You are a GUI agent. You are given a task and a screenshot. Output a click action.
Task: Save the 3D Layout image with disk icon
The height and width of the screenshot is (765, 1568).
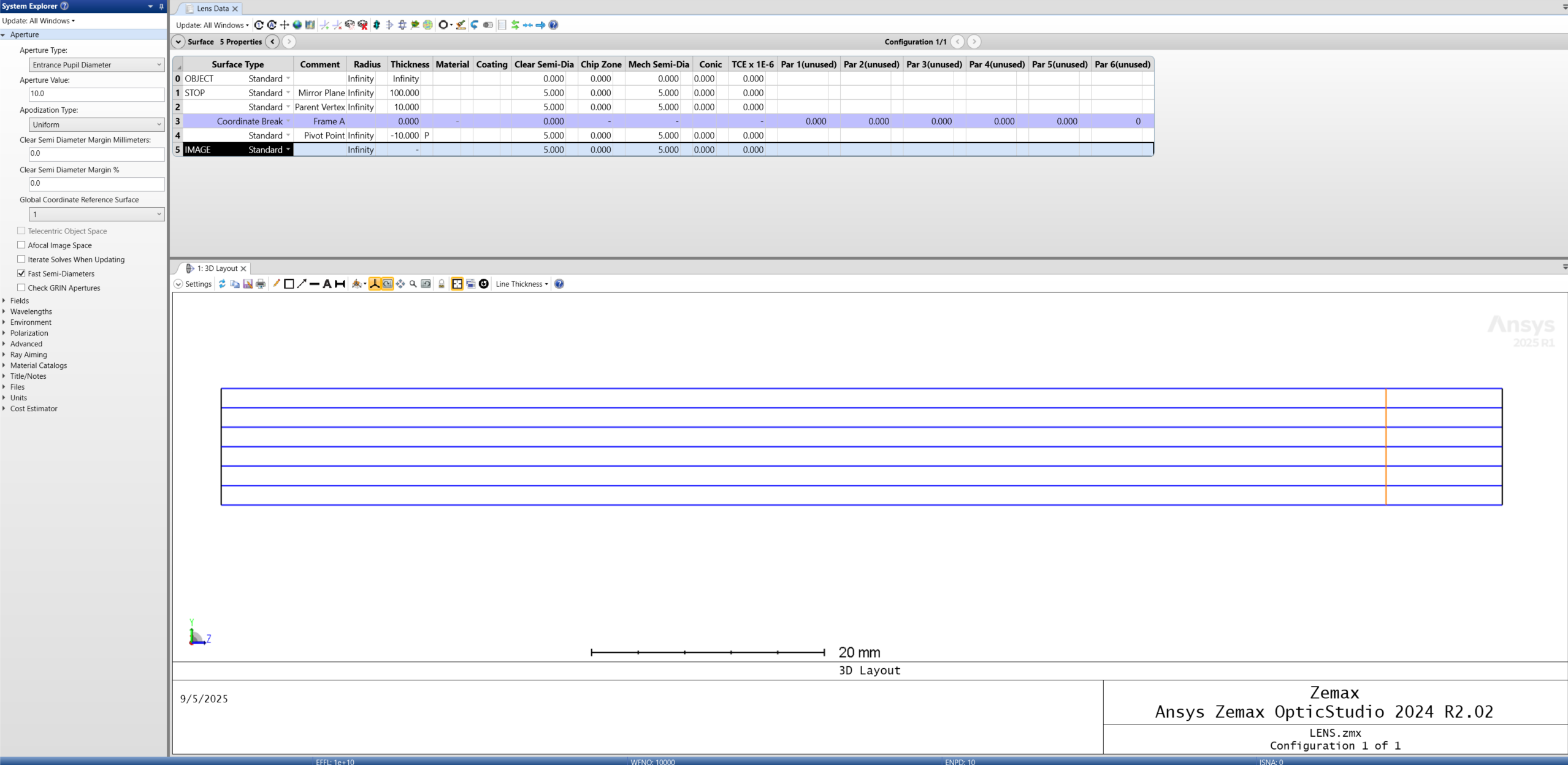[248, 284]
